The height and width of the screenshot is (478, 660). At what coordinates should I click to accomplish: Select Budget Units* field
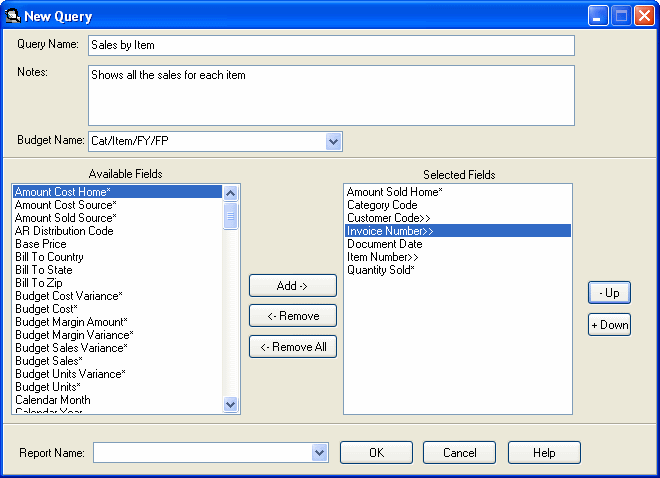tap(117, 388)
